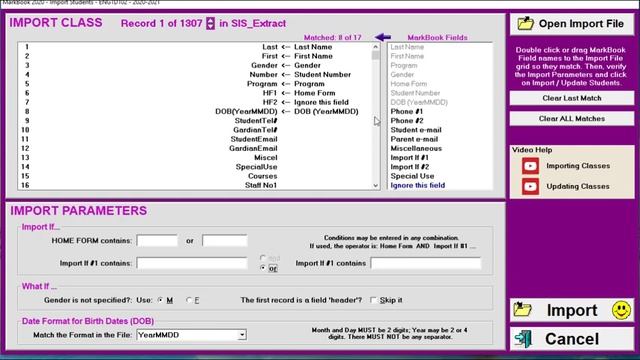Click the second HOME FORM field after 'or'
The width and height of the screenshot is (640, 360).
tap(225, 241)
